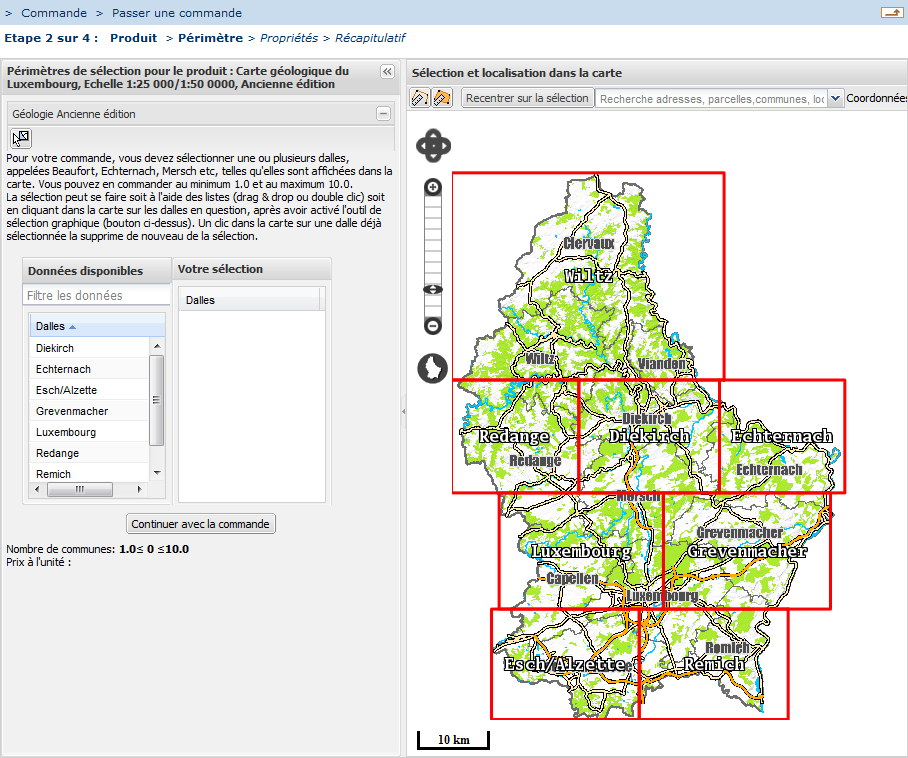
Task: Collapse the left panel with double-chevron
Action: (x=387, y=72)
